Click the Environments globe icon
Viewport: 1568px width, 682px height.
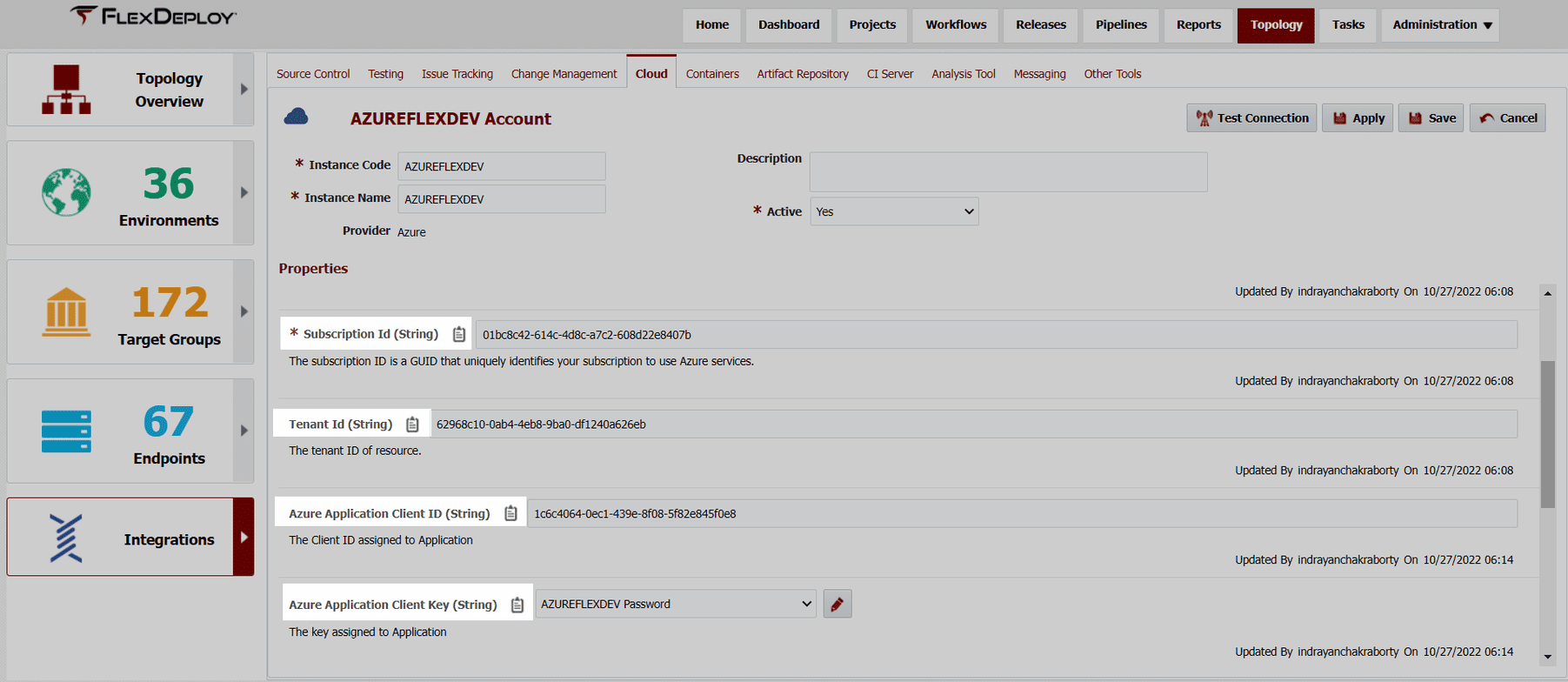(66, 192)
